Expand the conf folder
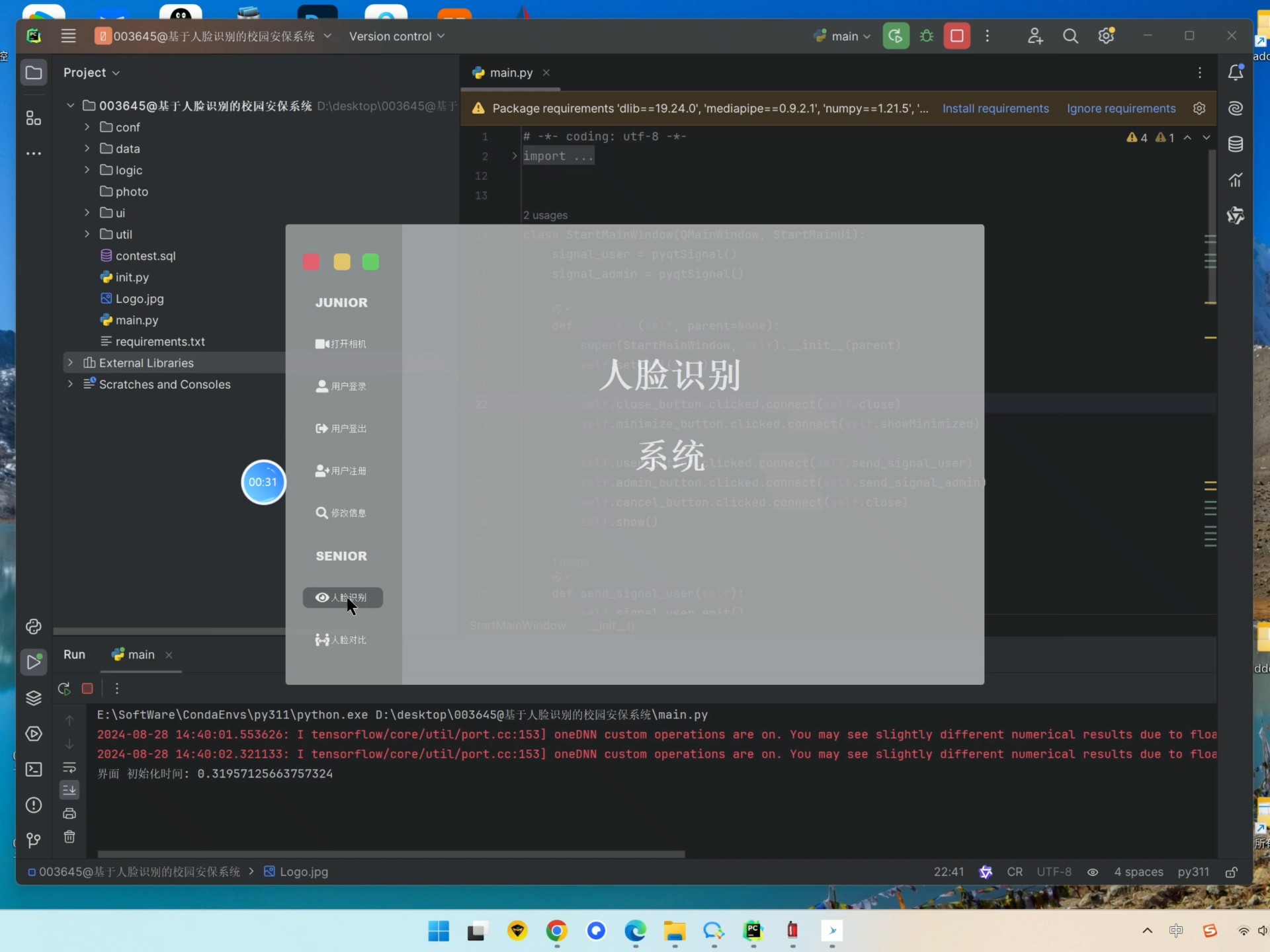The height and width of the screenshot is (952, 1270). (x=87, y=127)
